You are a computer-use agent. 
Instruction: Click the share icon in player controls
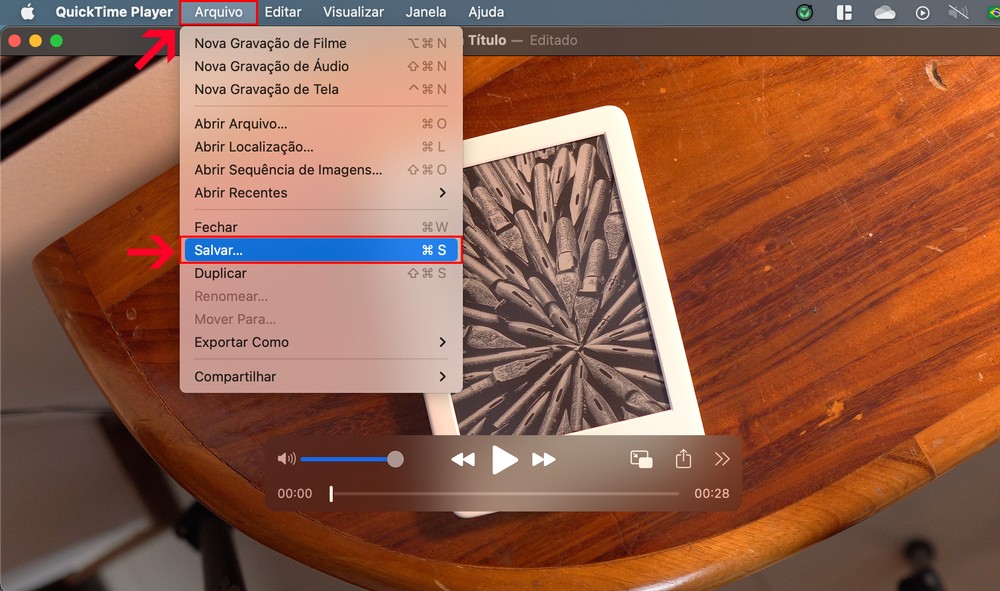coord(683,459)
